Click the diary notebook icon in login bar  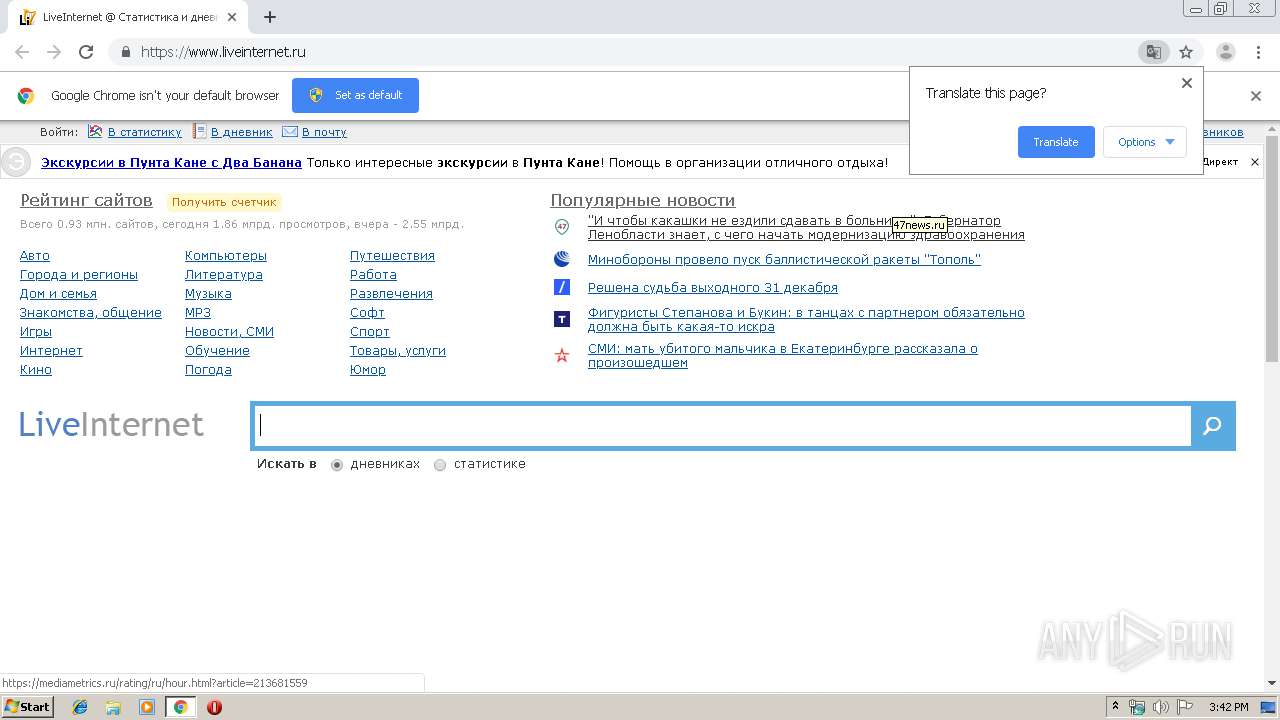[200, 131]
